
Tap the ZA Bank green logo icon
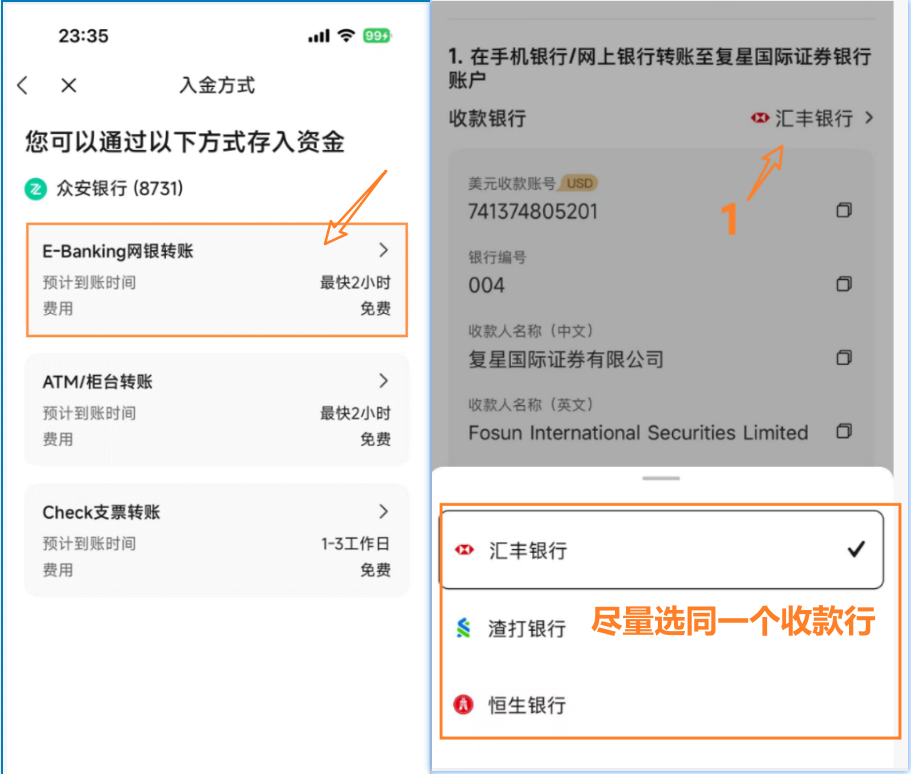pyautogui.click(x=35, y=189)
